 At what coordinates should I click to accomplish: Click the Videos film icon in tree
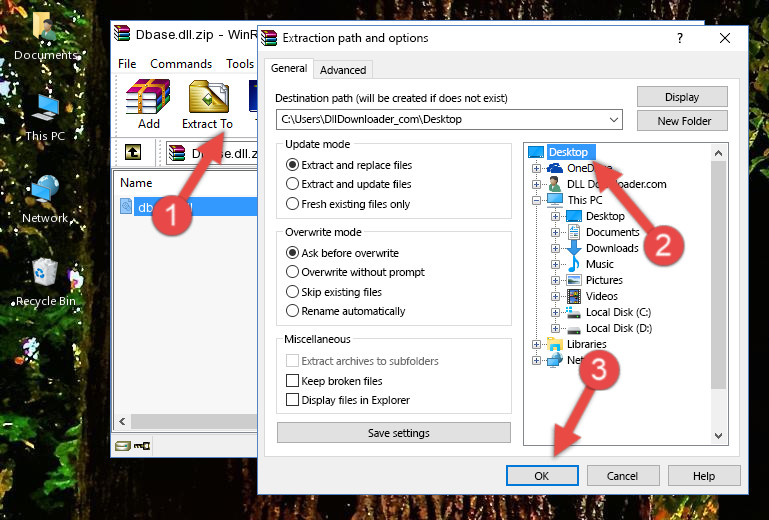[573, 296]
